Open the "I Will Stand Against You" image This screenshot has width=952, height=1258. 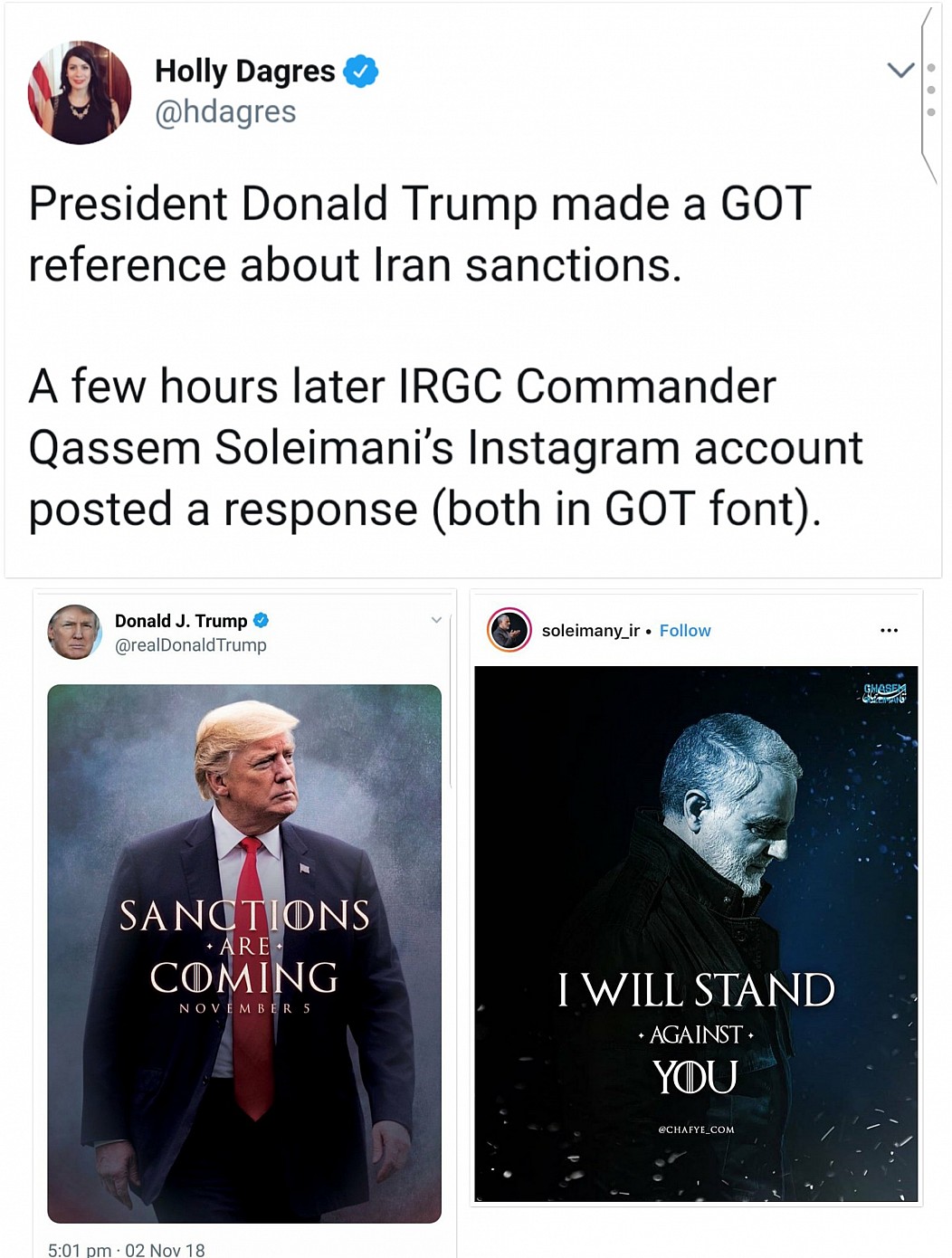point(696,934)
